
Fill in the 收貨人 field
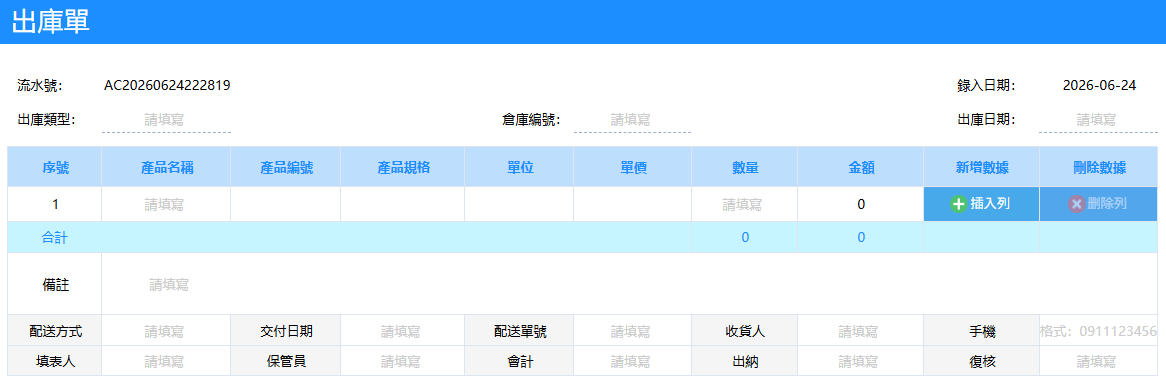pyautogui.click(x=860, y=331)
